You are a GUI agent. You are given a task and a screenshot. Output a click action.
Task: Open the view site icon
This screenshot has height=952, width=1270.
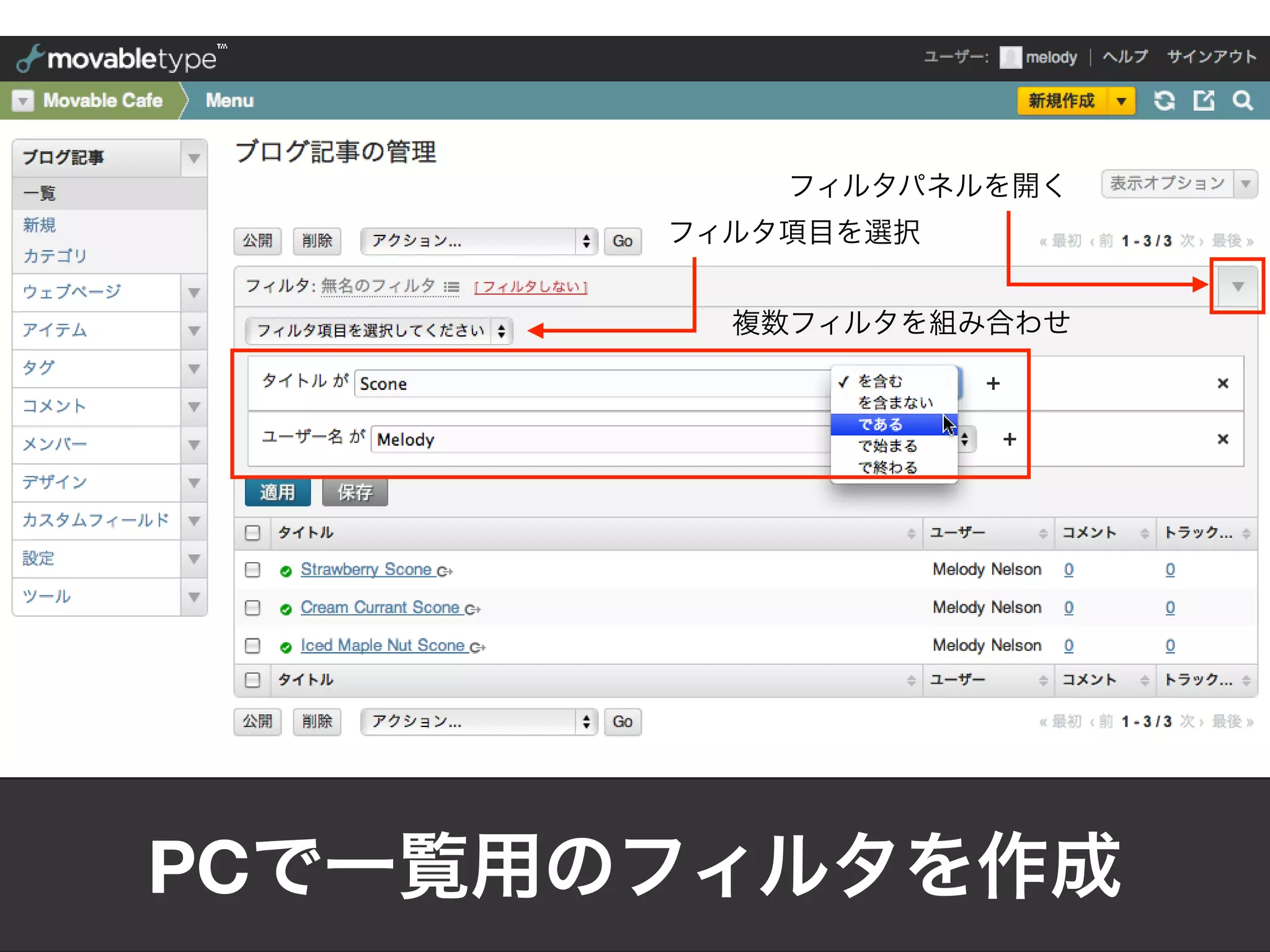click(1204, 100)
